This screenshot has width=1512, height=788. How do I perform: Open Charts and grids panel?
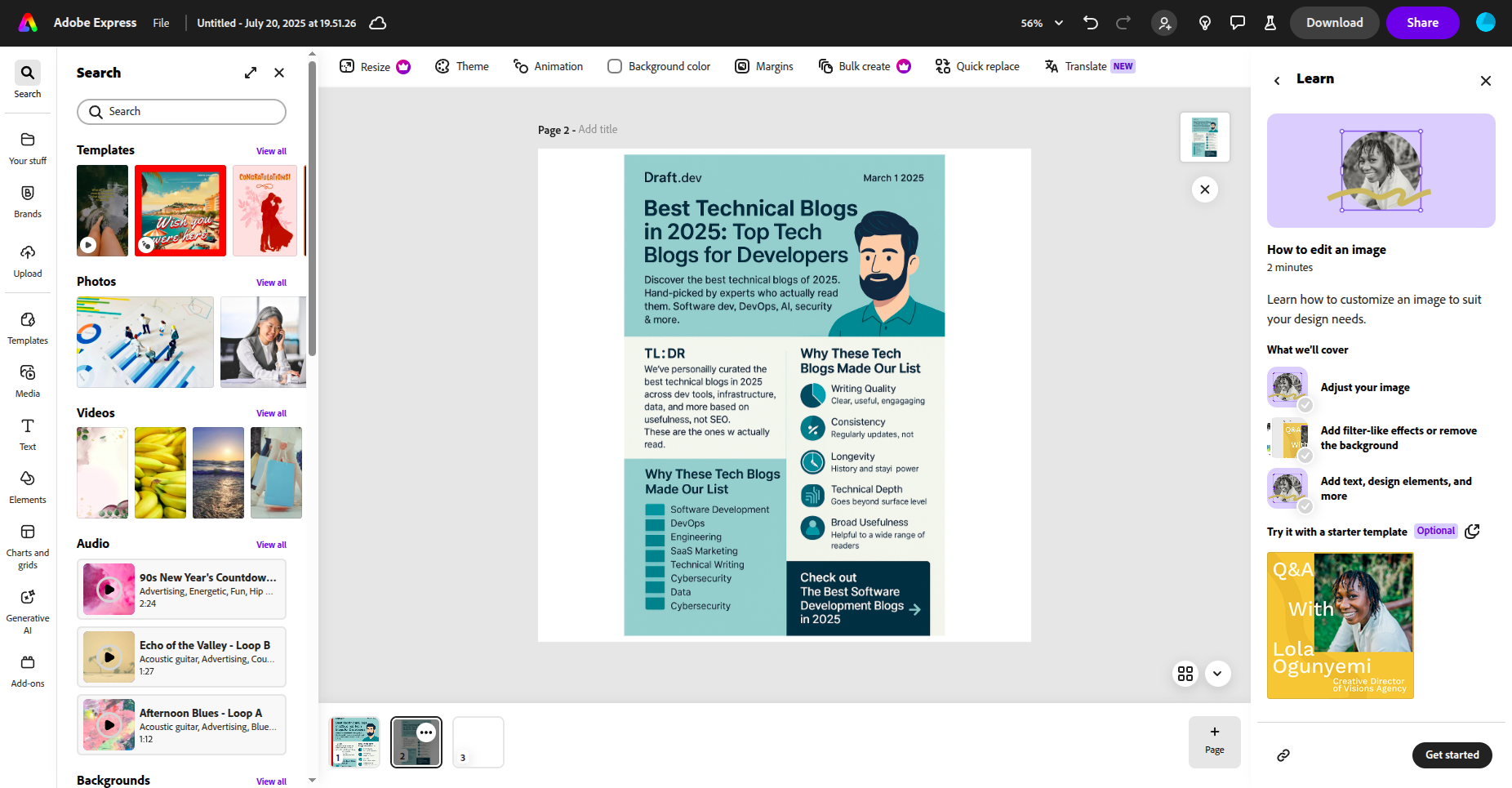tap(28, 545)
